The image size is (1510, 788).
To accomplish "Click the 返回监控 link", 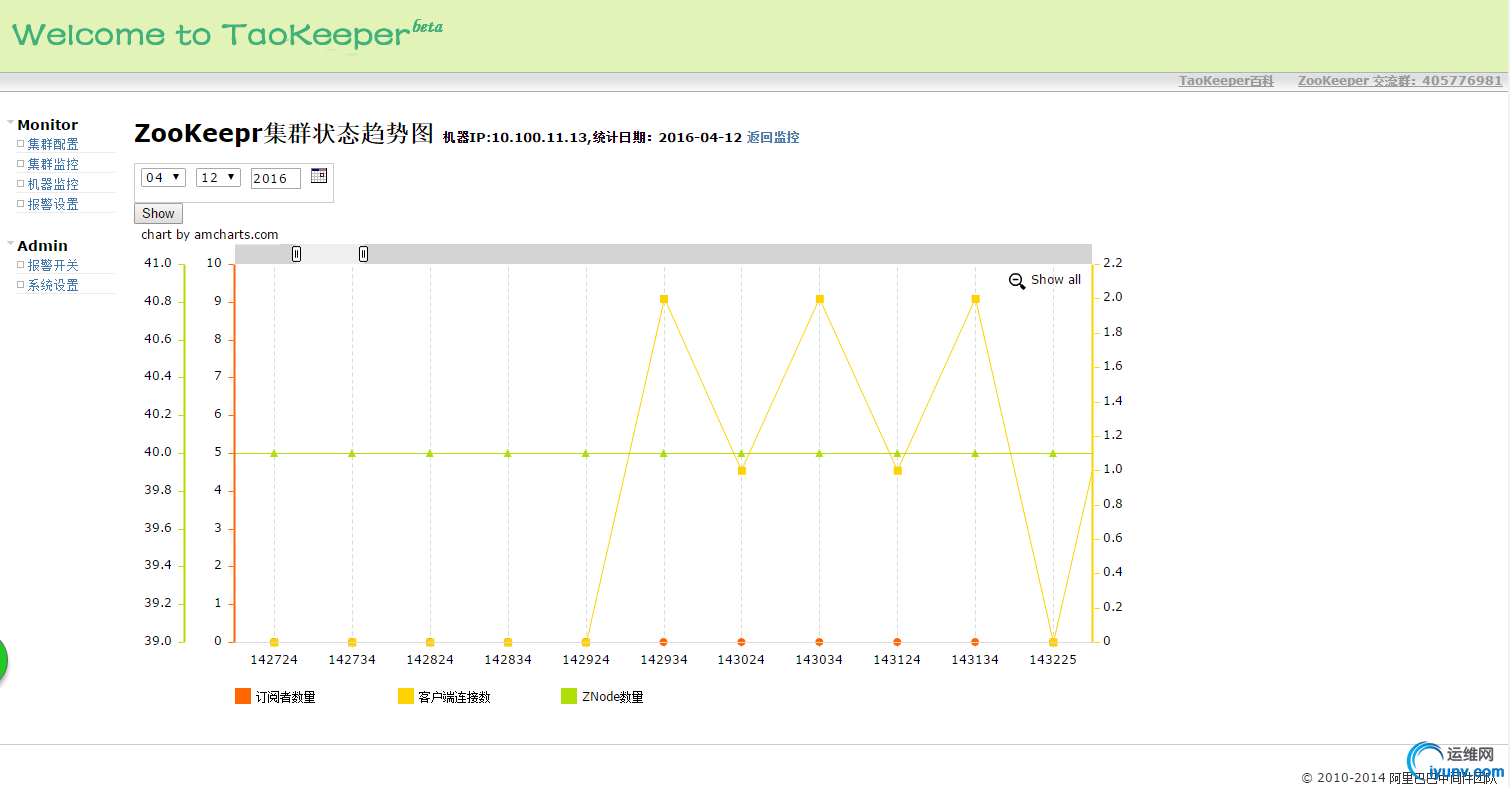I will (773, 137).
